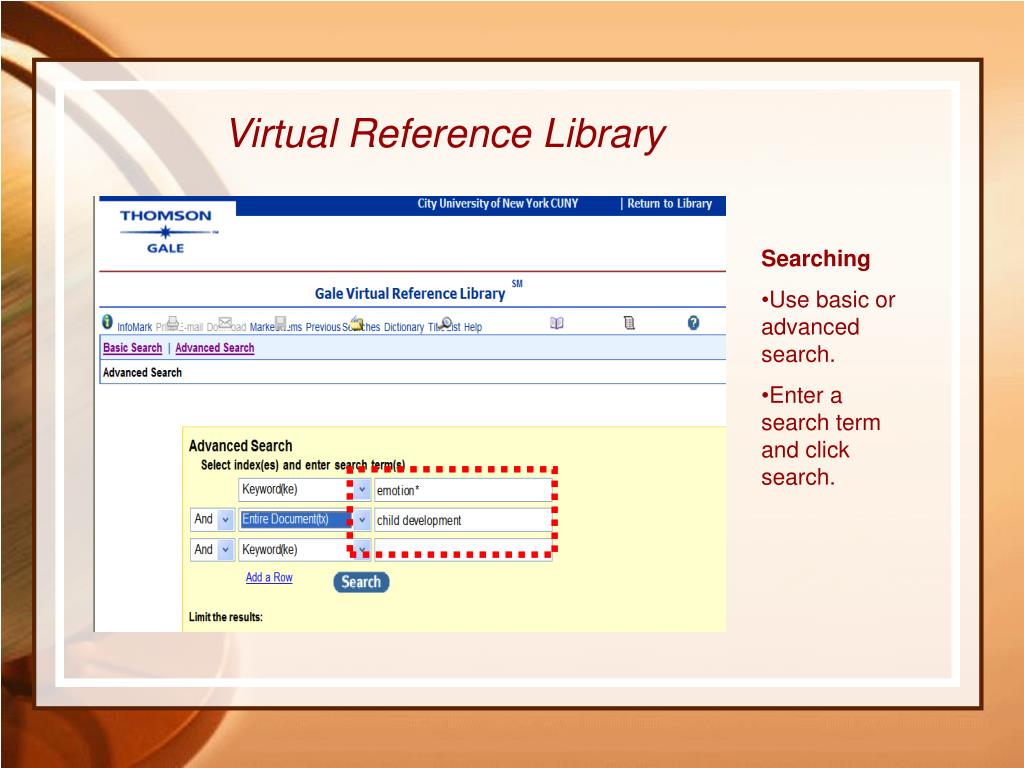Click the emotion* search term field
Viewport: 1024px width, 768px height.
tap(463, 490)
